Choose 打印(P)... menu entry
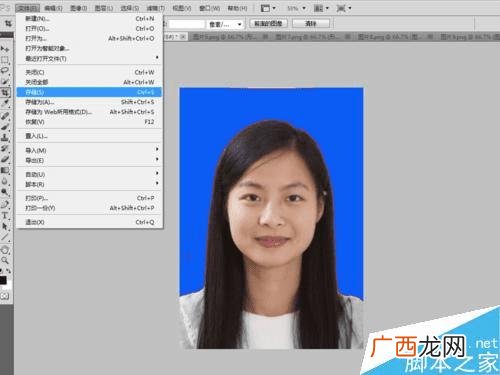 coord(89,198)
